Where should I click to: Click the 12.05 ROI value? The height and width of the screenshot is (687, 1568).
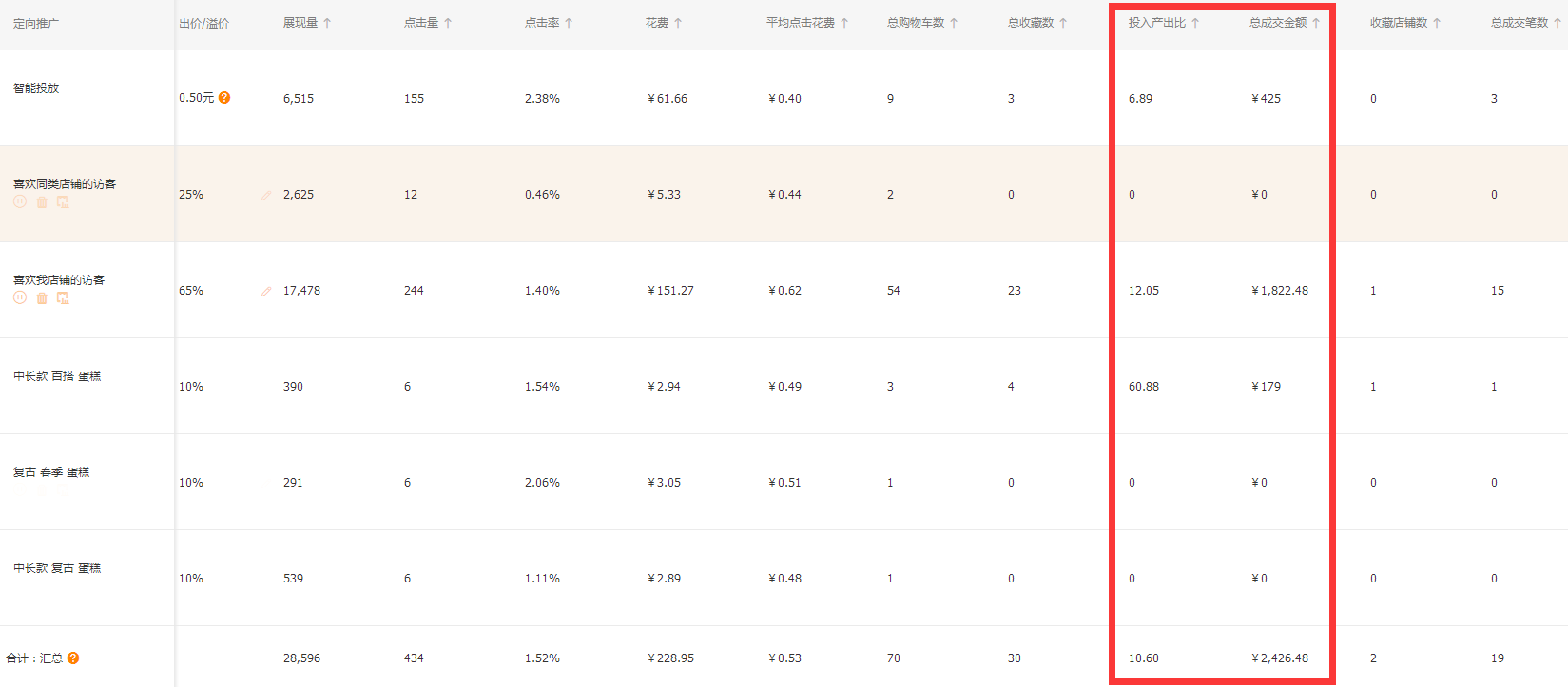pos(1144,291)
